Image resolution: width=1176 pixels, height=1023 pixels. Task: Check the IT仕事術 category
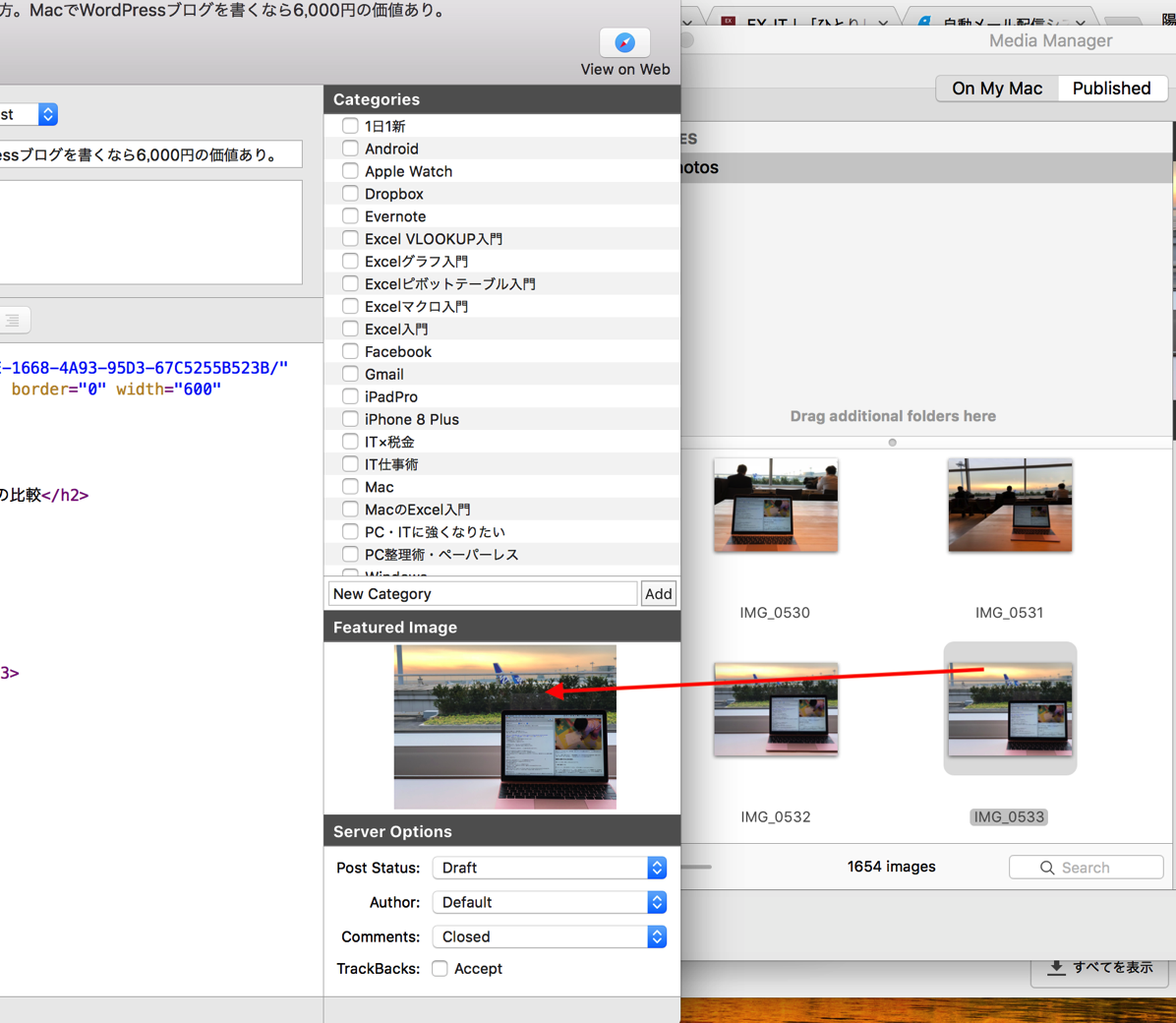coord(349,463)
